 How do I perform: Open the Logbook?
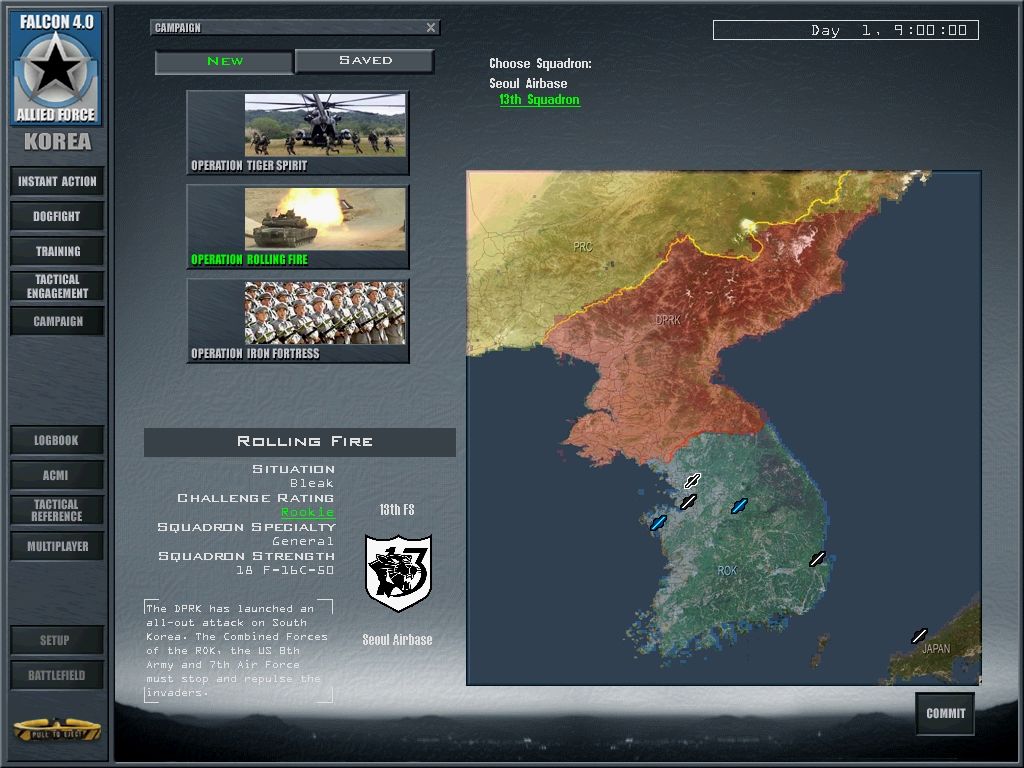57,440
